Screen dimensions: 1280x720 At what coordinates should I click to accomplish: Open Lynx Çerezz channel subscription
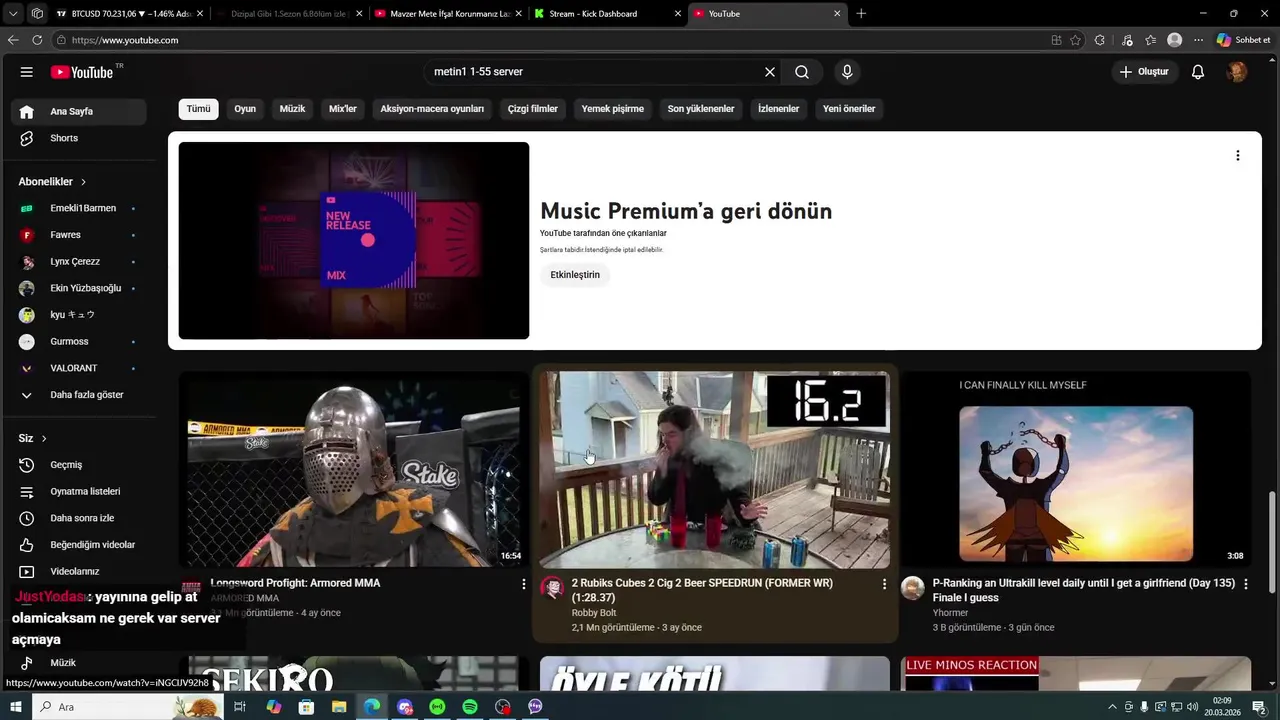coord(79,261)
